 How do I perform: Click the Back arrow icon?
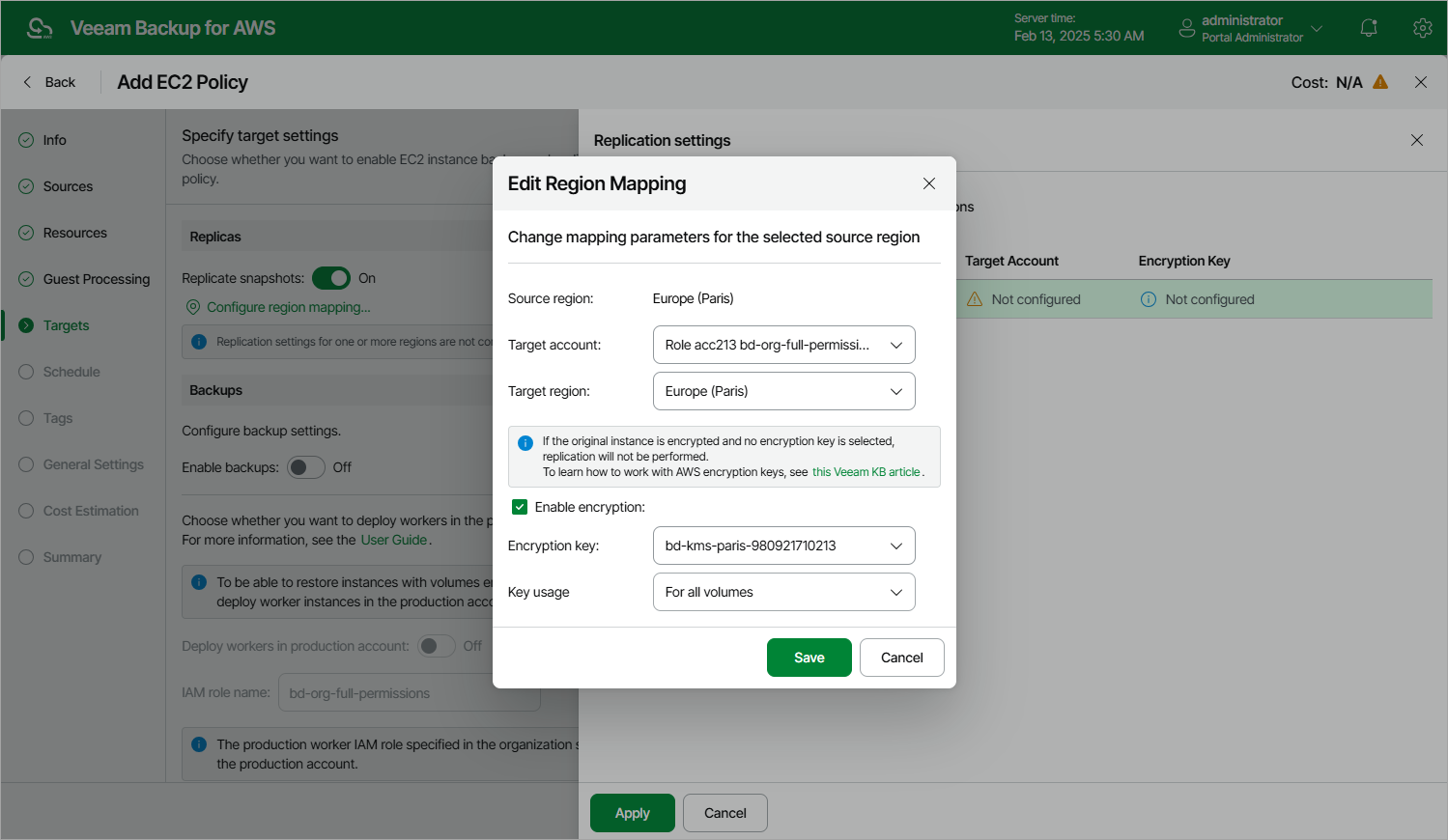[x=27, y=82]
